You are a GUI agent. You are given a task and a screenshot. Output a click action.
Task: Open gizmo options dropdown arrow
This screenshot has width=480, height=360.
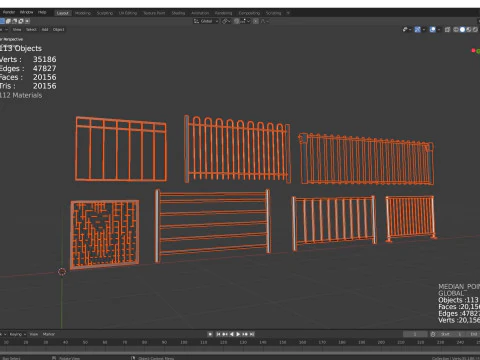424,30
